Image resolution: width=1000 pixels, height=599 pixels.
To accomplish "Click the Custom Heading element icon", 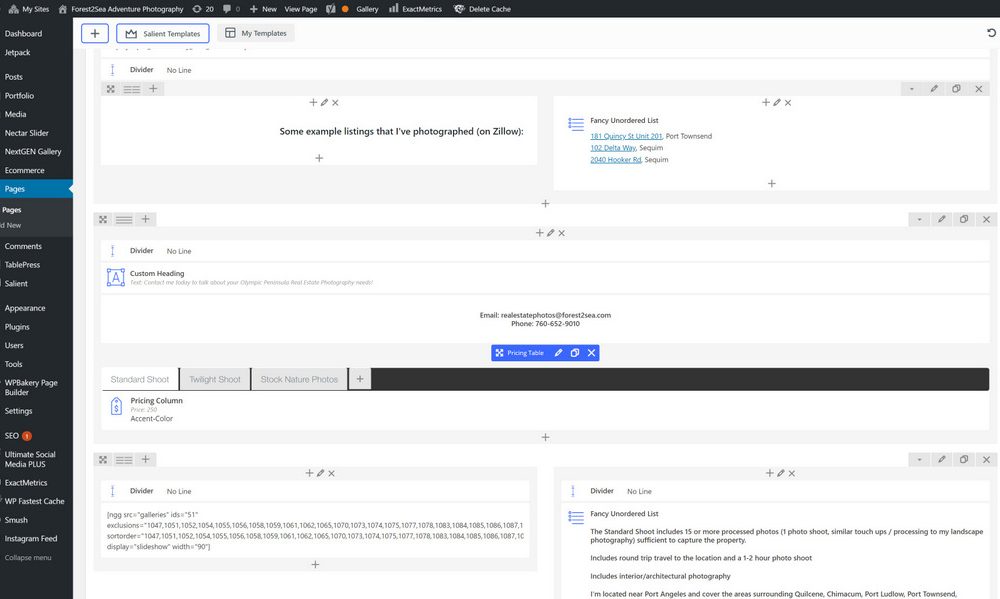I will point(116,277).
